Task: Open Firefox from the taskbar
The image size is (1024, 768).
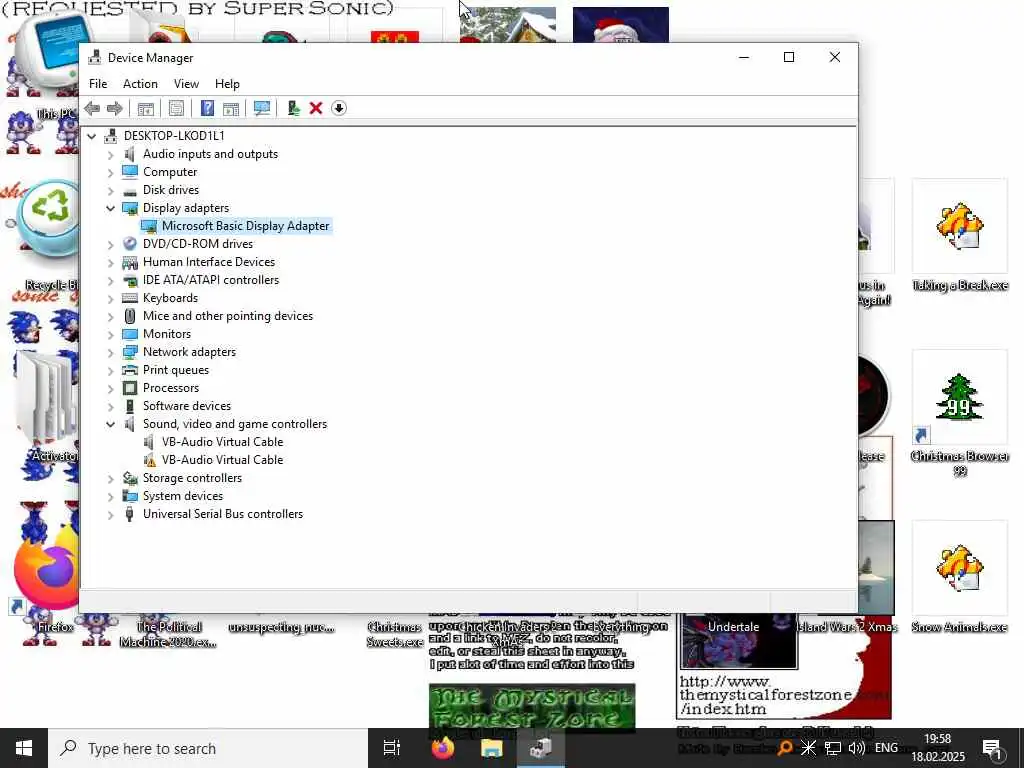Action: (443, 748)
